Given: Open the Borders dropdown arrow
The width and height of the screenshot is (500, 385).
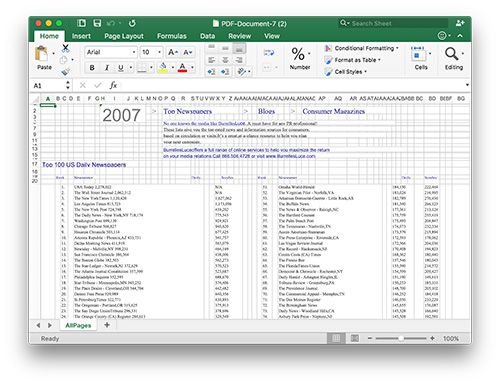Looking at the screenshot, I should tap(151, 68).
